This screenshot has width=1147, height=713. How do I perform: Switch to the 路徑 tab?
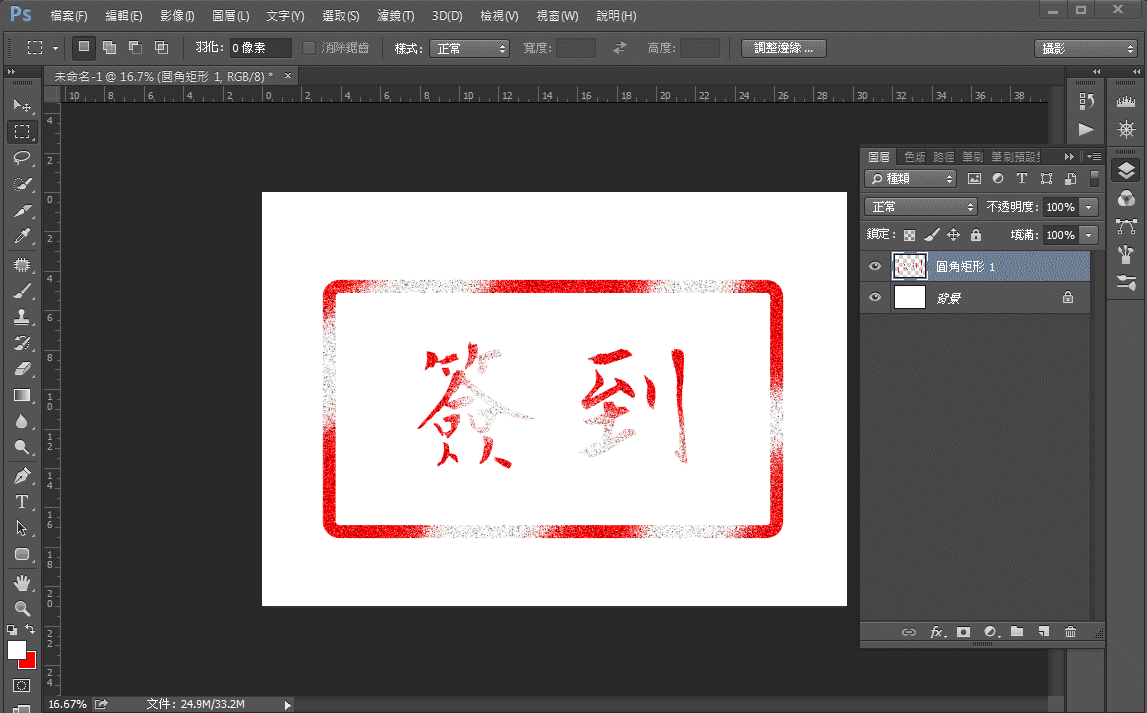point(944,156)
